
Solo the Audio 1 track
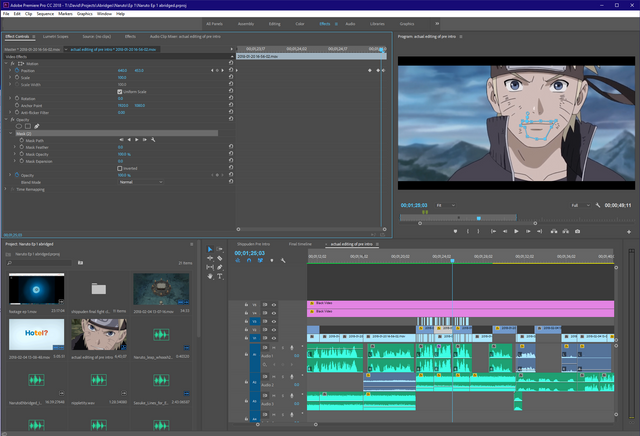tap(283, 347)
